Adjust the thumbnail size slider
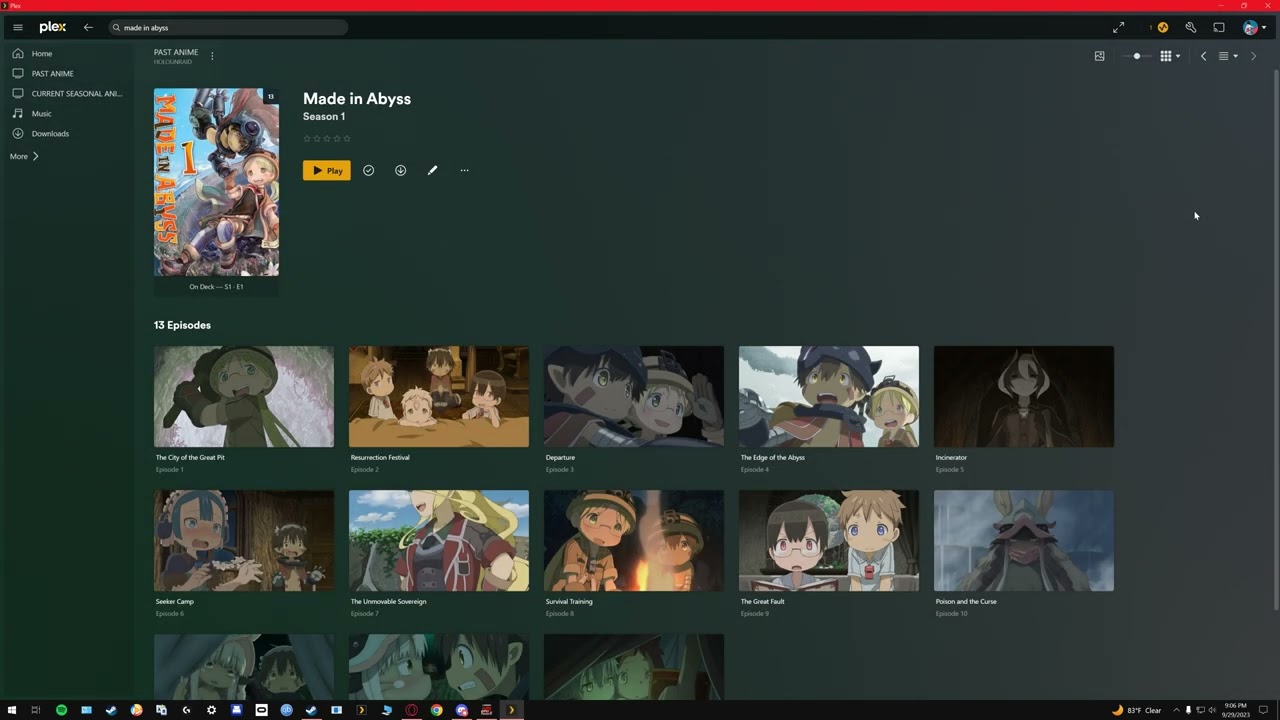 coord(1137,56)
